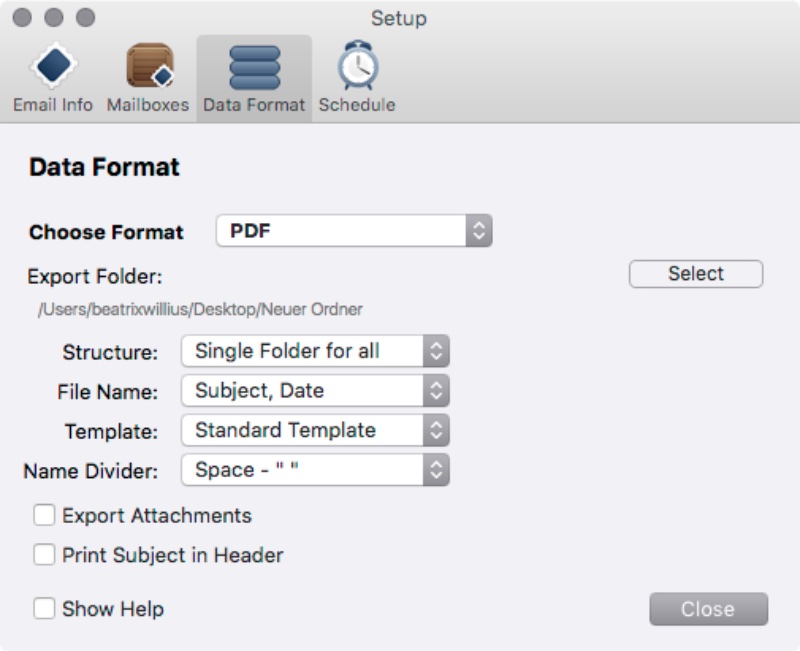Open the Choose Format PDF dropdown

click(x=354, y=232)
